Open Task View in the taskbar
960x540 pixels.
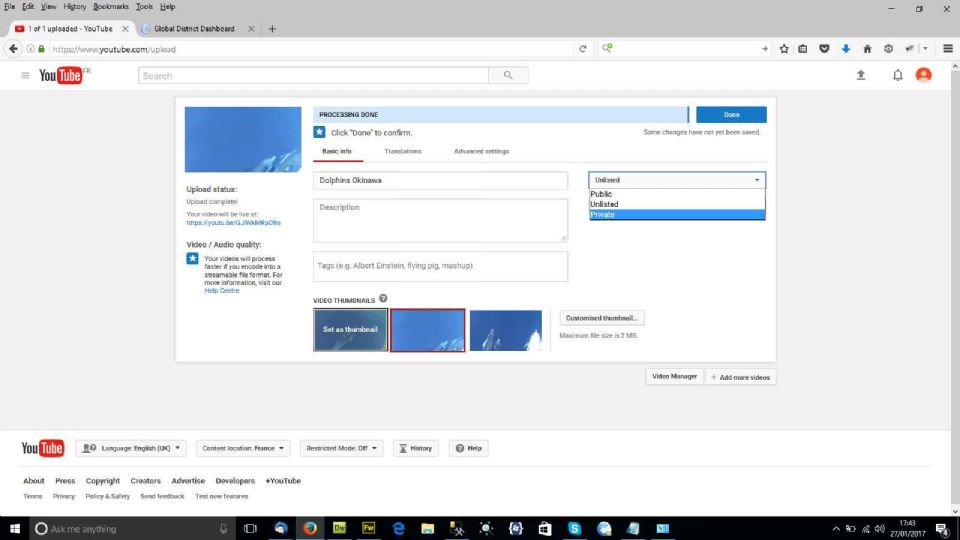click(250, 528)
